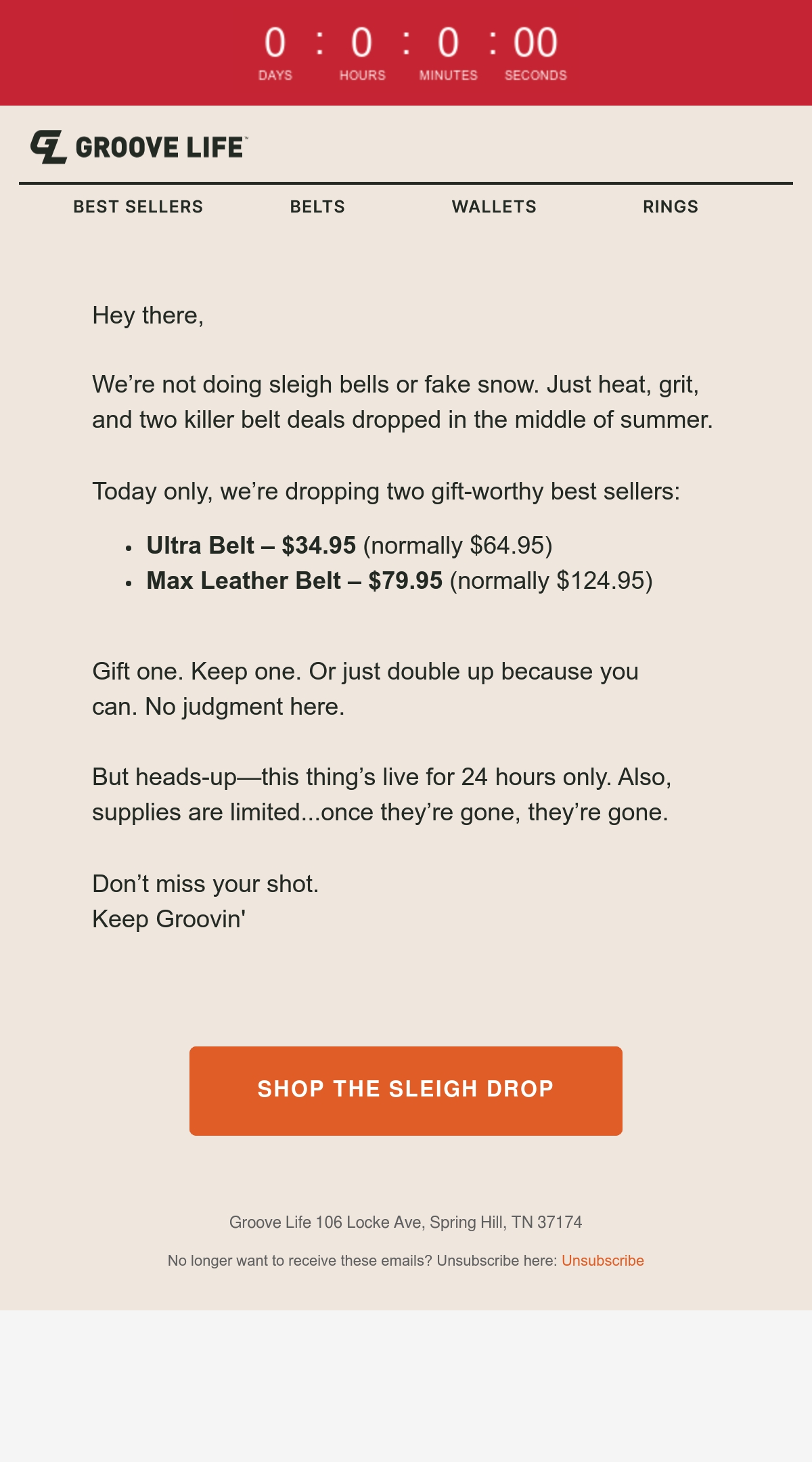Image resolution: width=812 pixels, height=1462 pixels.
Task: Click the countdown minutes digit
Action: (448, 43)
